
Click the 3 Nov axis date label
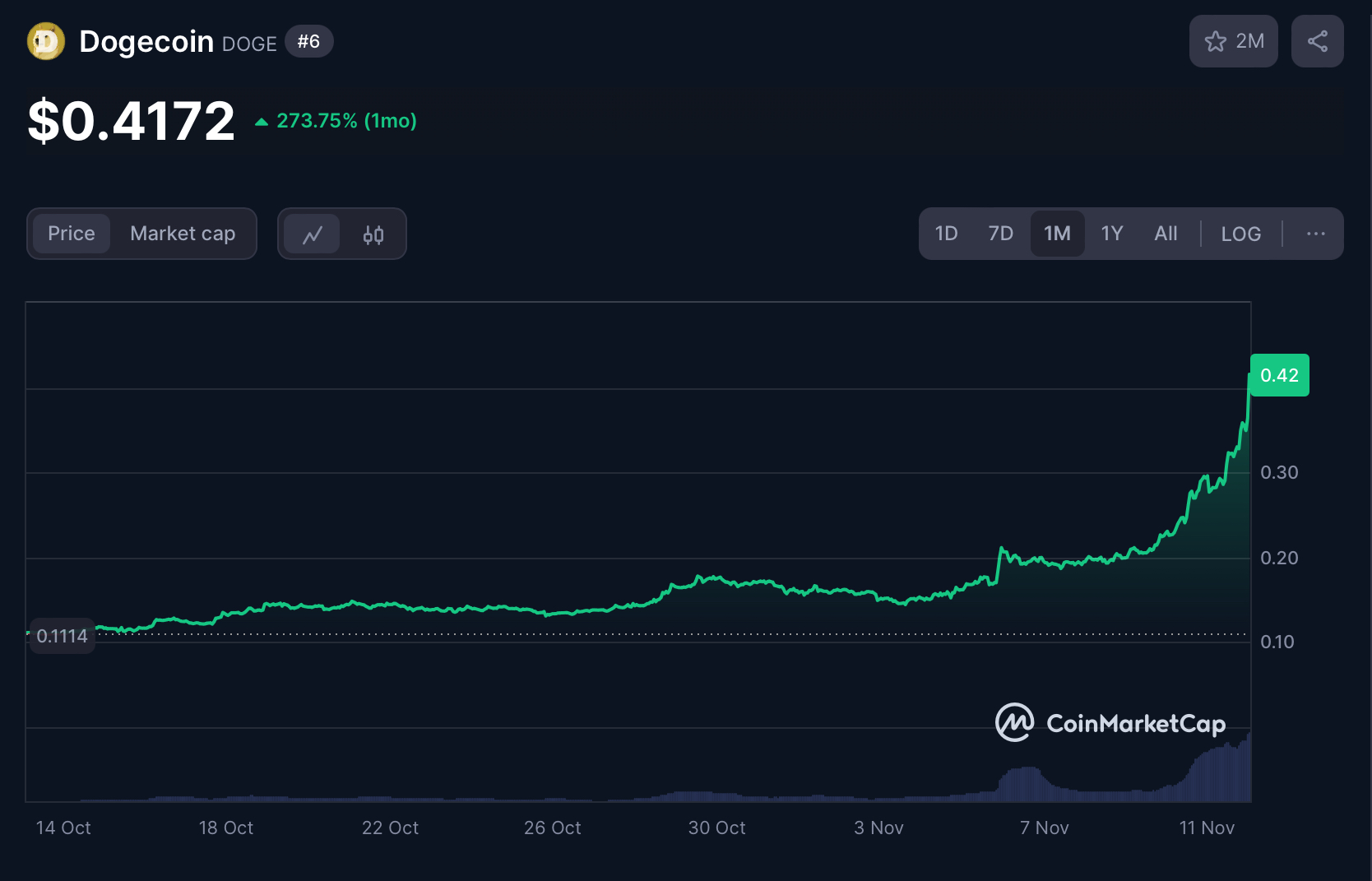coord(878,828)
